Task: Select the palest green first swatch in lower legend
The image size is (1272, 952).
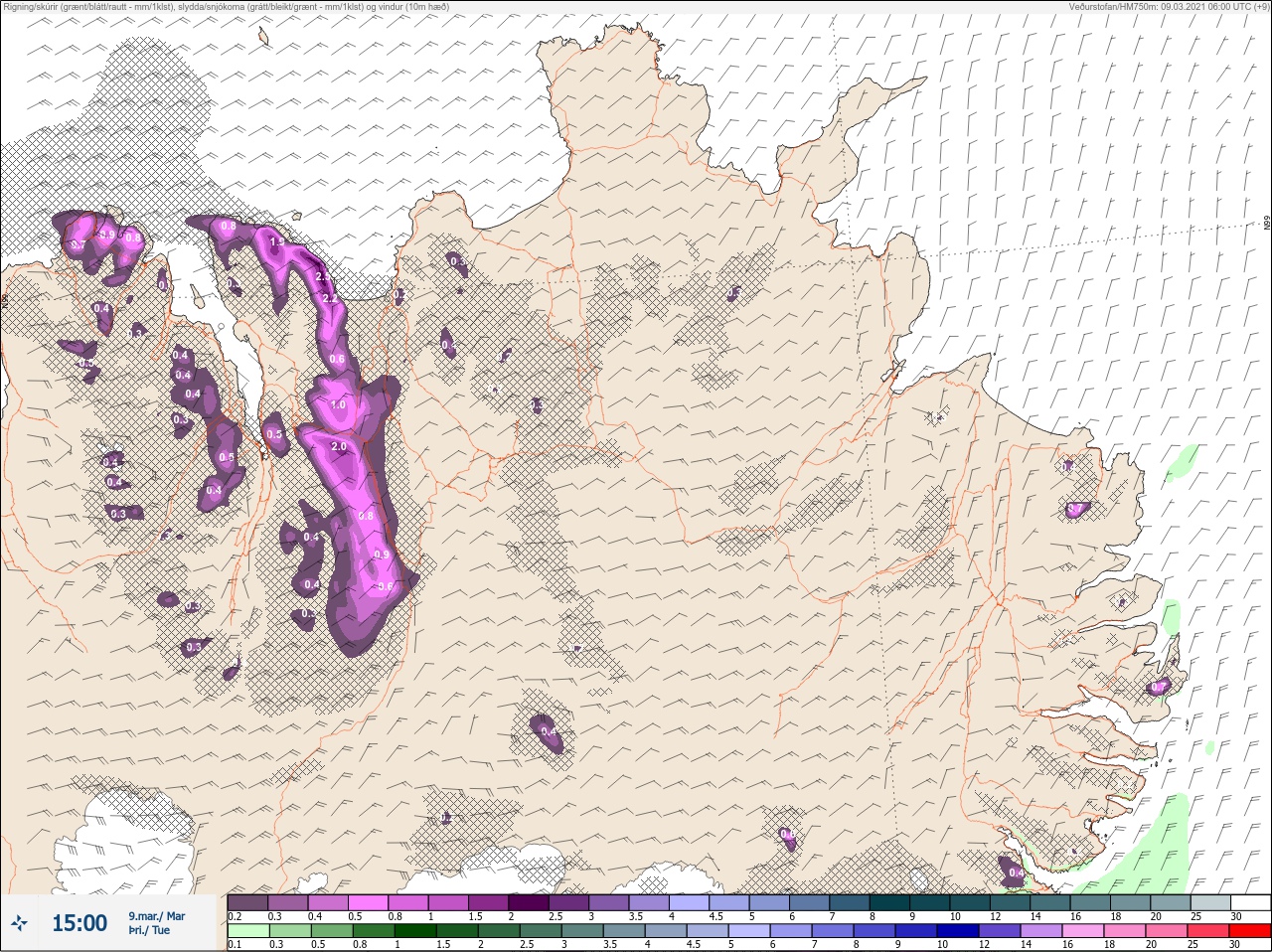Action: 247,931
